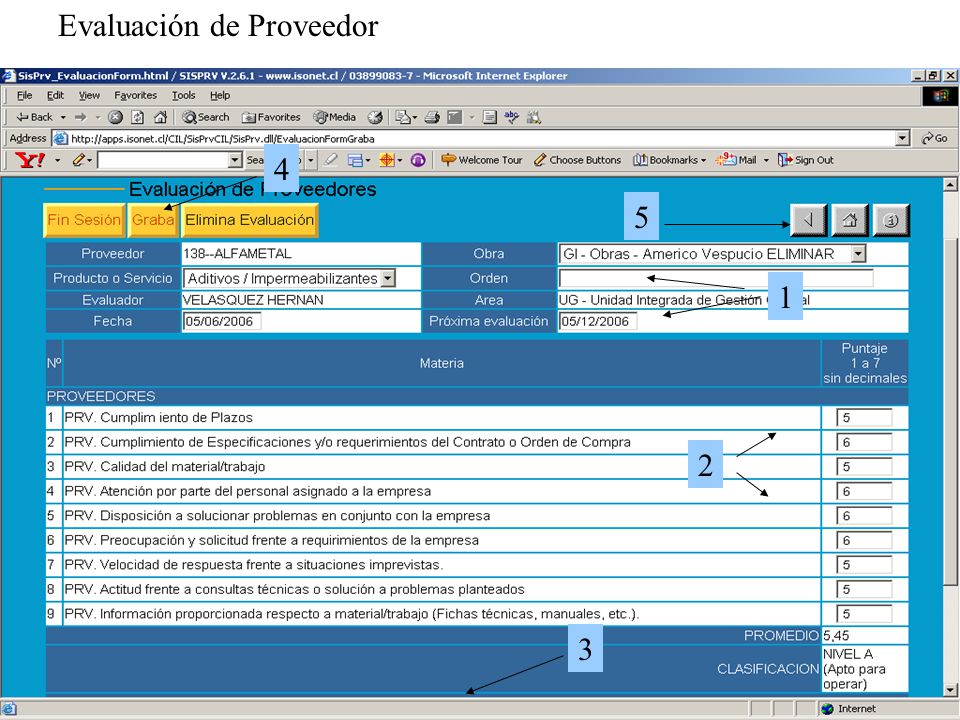Open the Tools menu

coord(183,96)
